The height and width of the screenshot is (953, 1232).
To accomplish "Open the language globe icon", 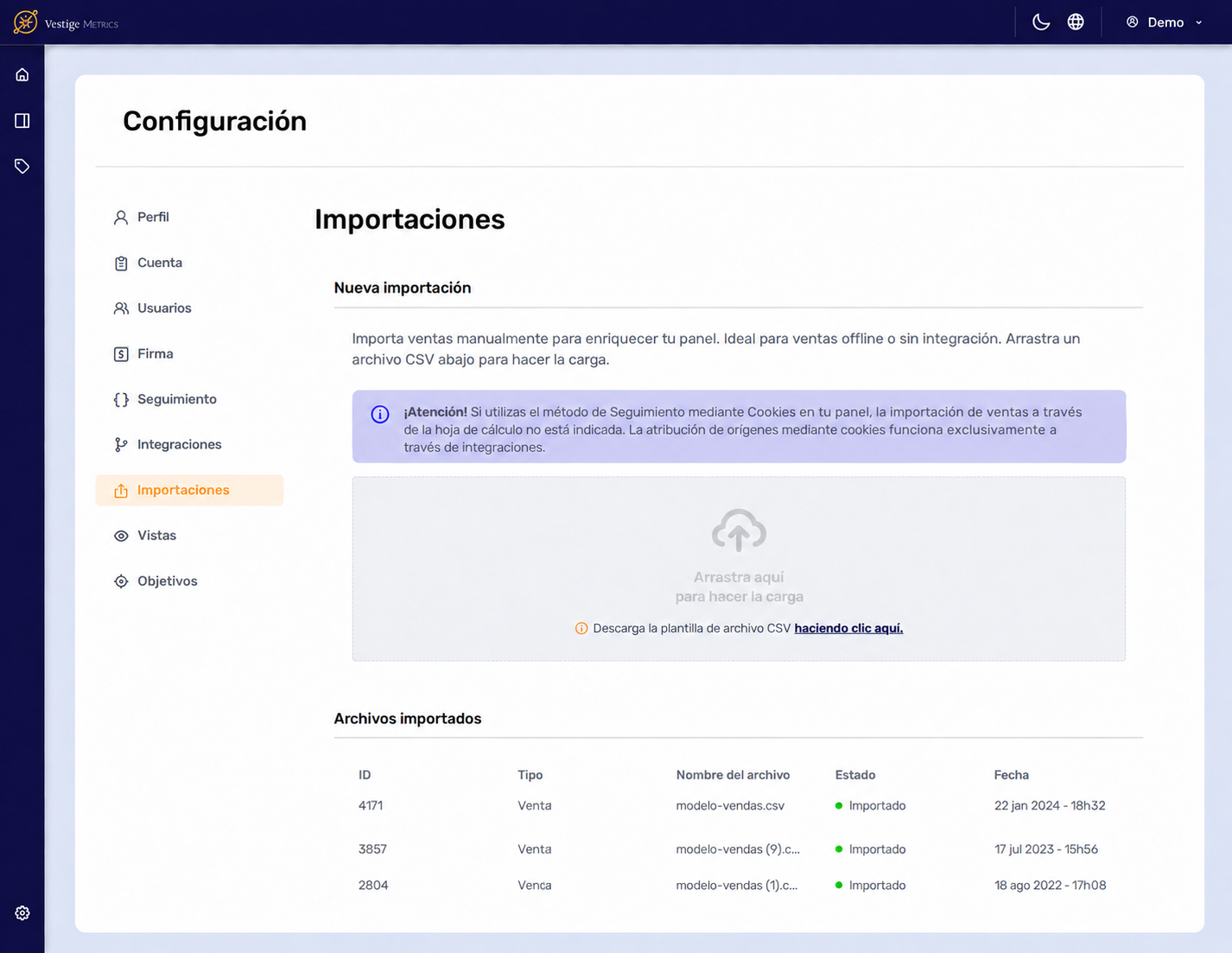I will (1076, 22).
